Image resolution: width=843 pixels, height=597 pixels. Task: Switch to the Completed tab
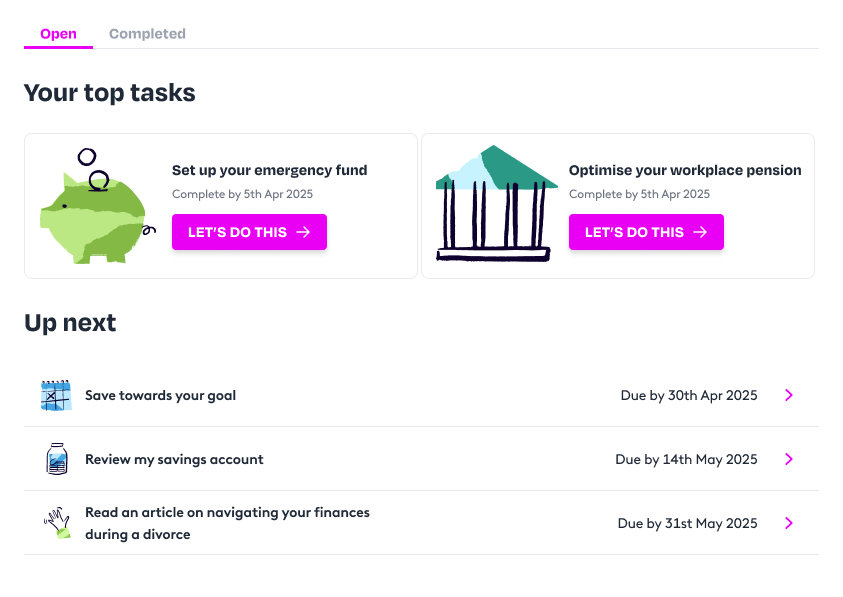147,34
